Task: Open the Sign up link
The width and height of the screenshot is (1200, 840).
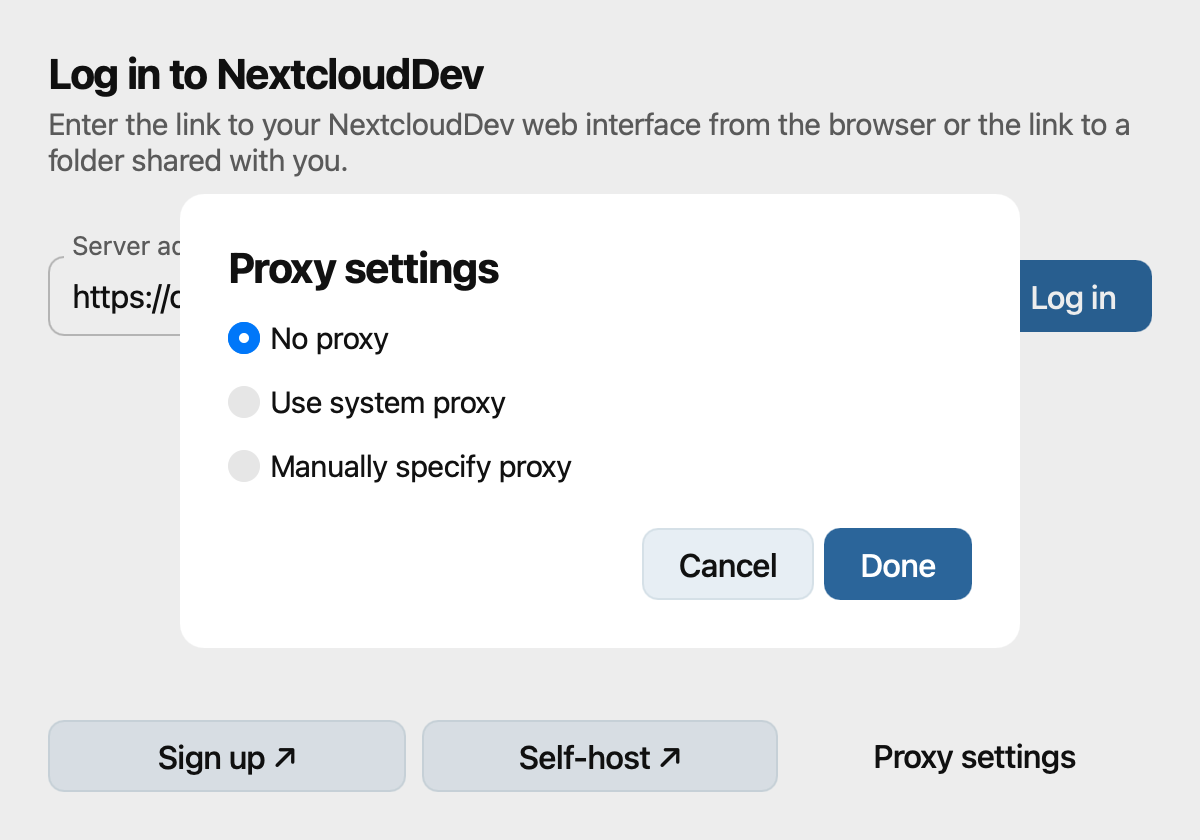Action: click(227, 757)
